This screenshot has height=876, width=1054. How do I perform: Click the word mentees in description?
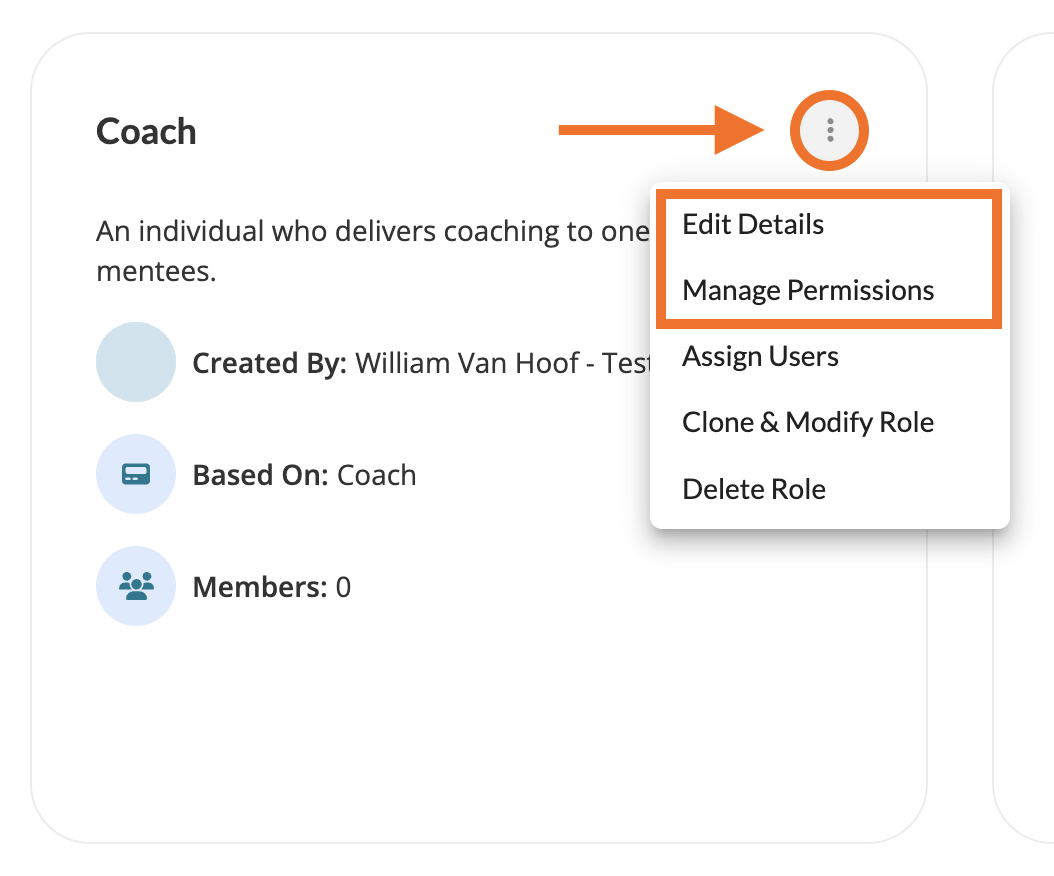point(156,272)
